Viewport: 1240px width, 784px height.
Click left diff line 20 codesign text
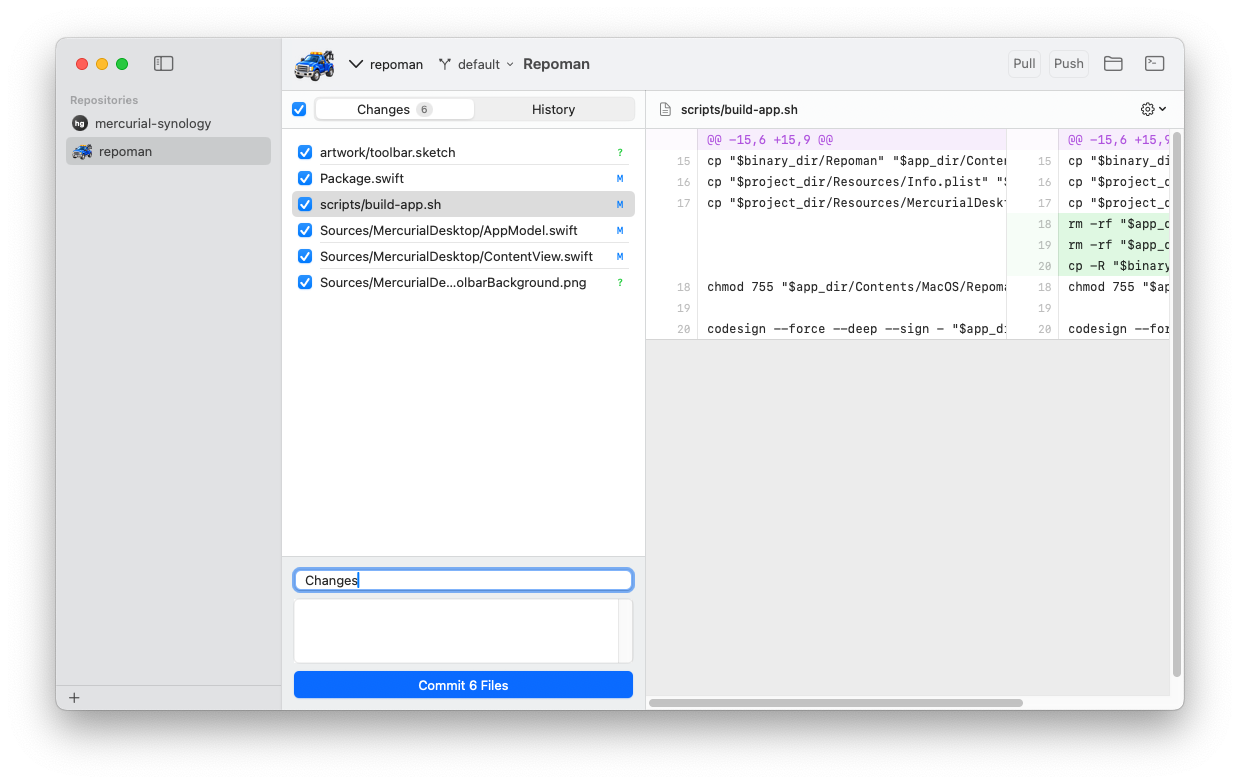pos(856,329)
